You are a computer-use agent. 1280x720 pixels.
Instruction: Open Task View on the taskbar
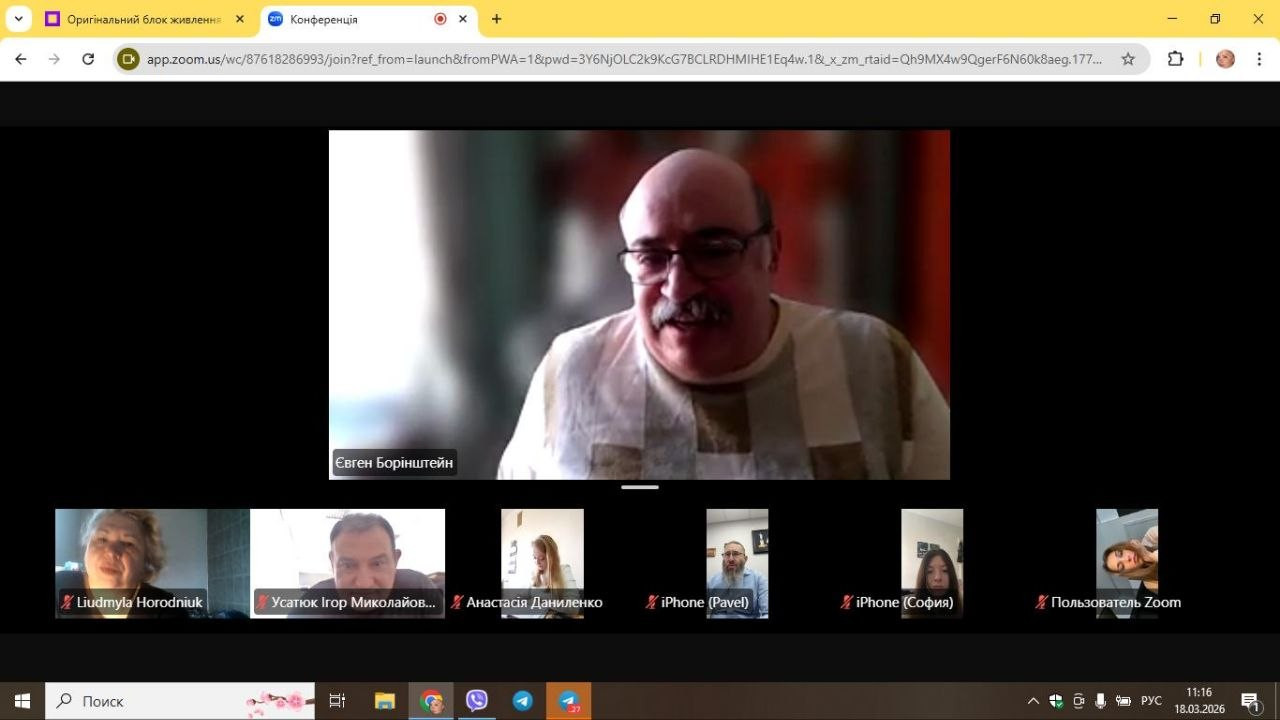(x=337, y=701)
